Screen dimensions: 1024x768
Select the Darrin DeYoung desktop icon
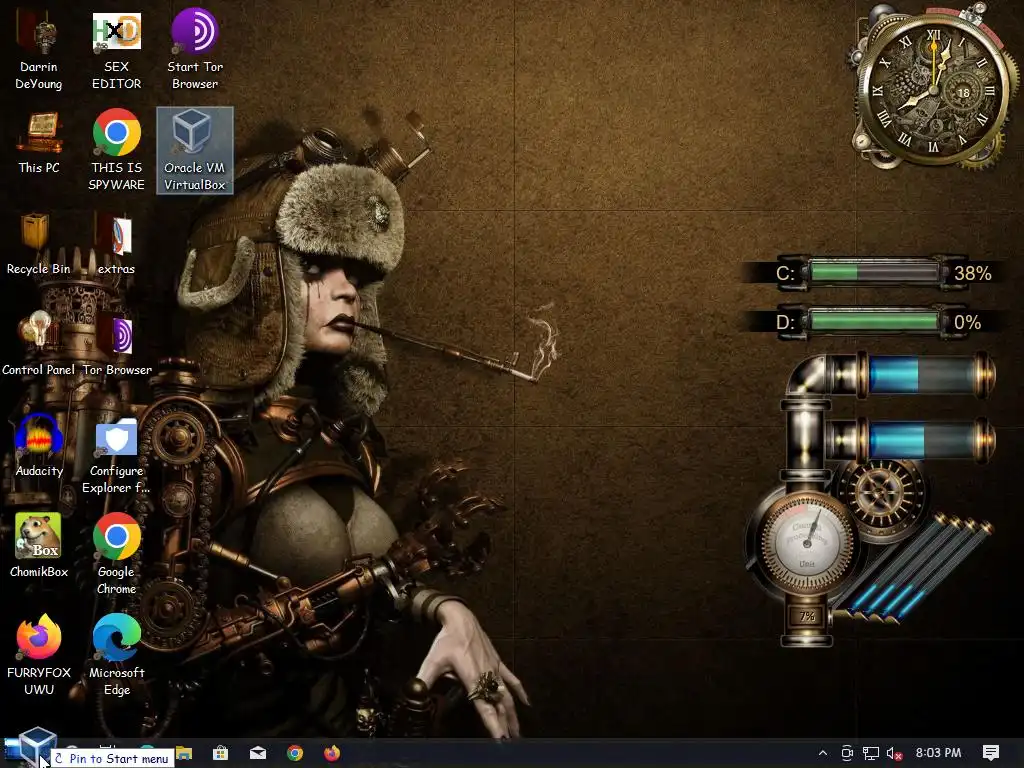tap(39, 50)
